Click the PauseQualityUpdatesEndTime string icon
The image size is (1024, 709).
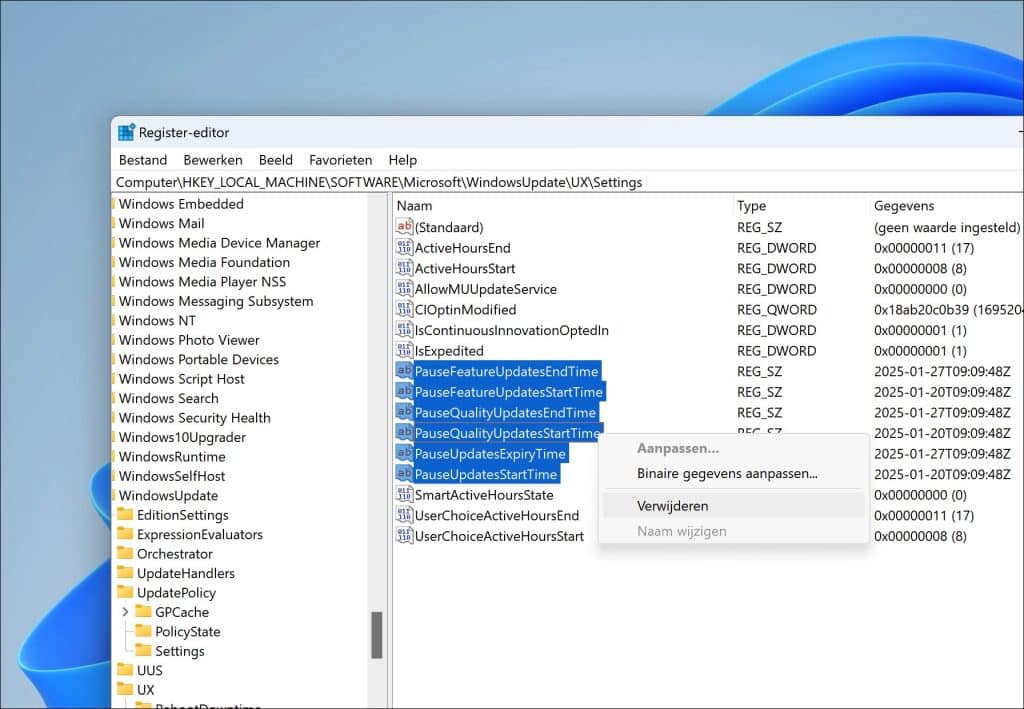pos(404,413)
